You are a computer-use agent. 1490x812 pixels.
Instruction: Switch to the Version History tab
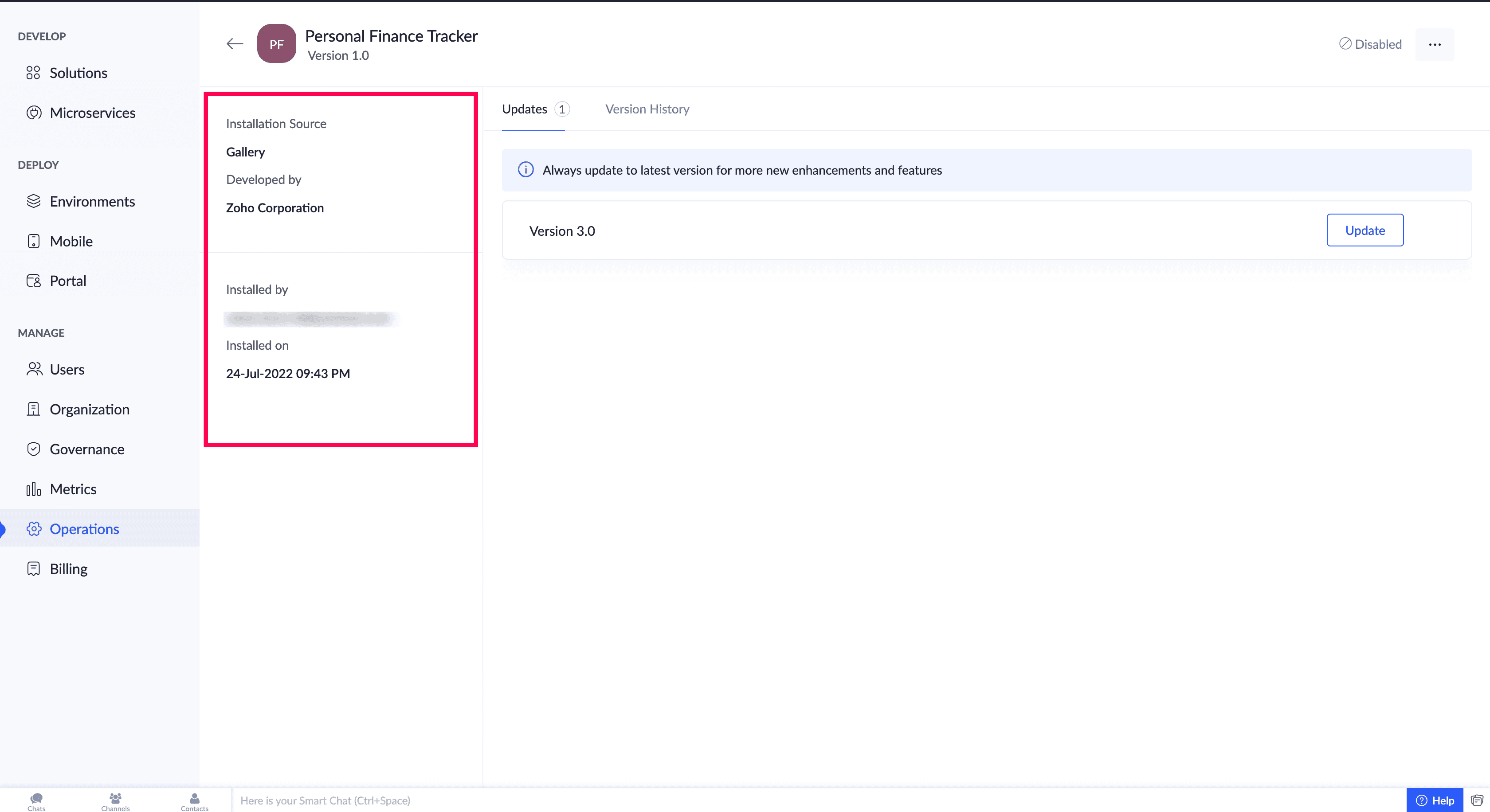point(647,109)
